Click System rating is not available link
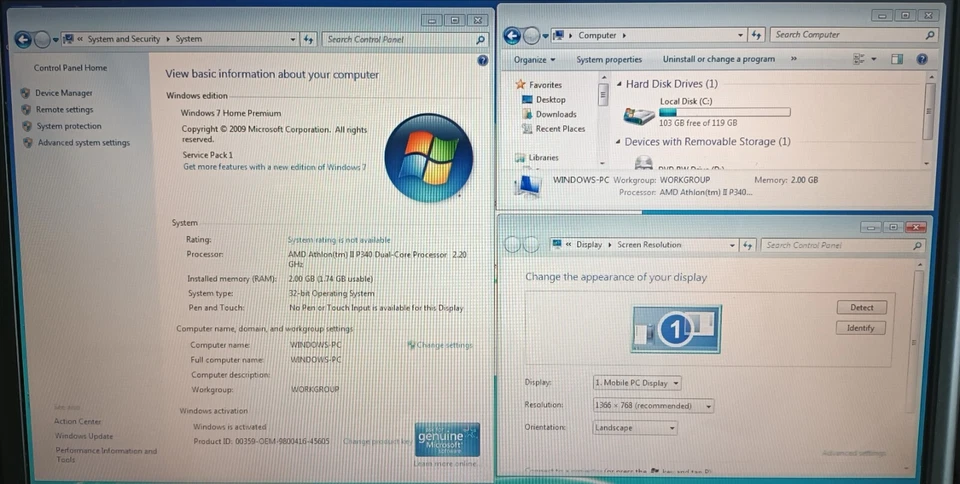 click(x=339, y=240)
